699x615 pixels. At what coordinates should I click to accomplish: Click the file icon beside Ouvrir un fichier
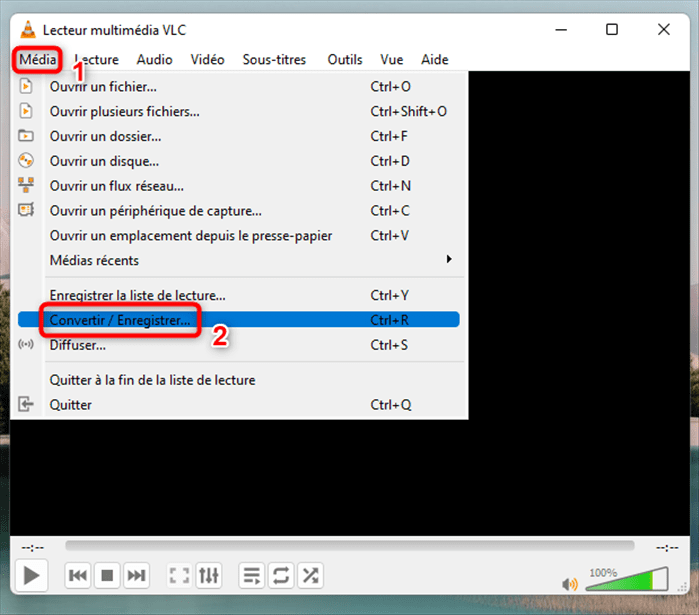(x=26, y=86)
